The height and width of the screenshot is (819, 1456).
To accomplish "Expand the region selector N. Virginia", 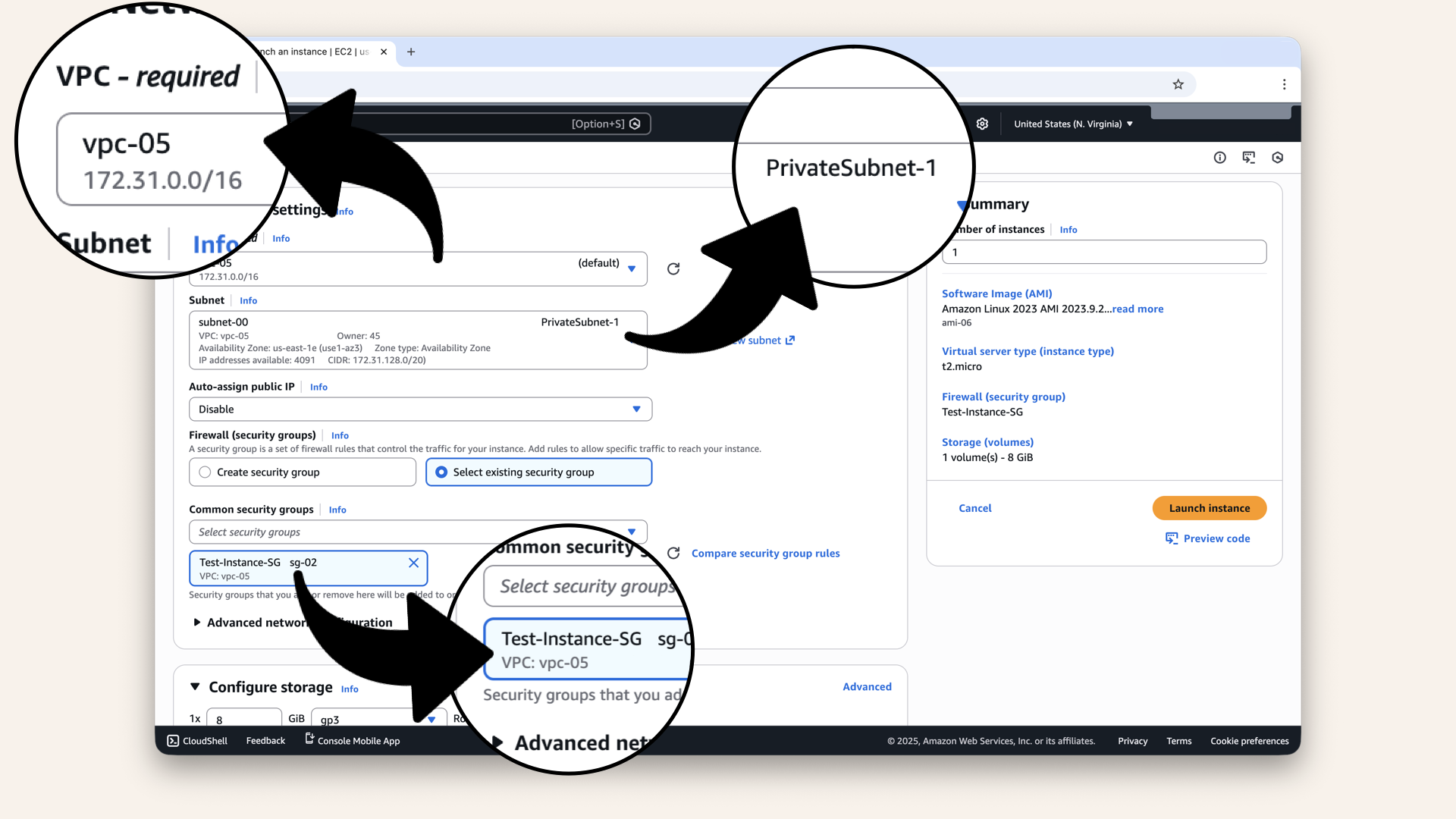I will [x=1072, y=124].
